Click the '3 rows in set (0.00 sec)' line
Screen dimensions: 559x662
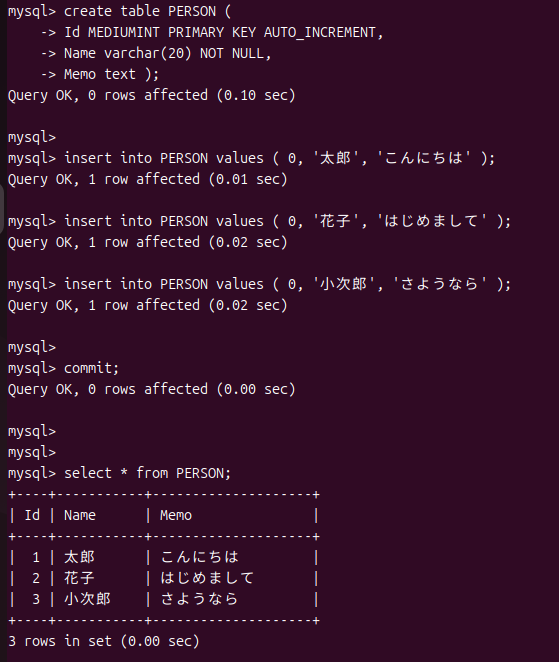[103, 642]
